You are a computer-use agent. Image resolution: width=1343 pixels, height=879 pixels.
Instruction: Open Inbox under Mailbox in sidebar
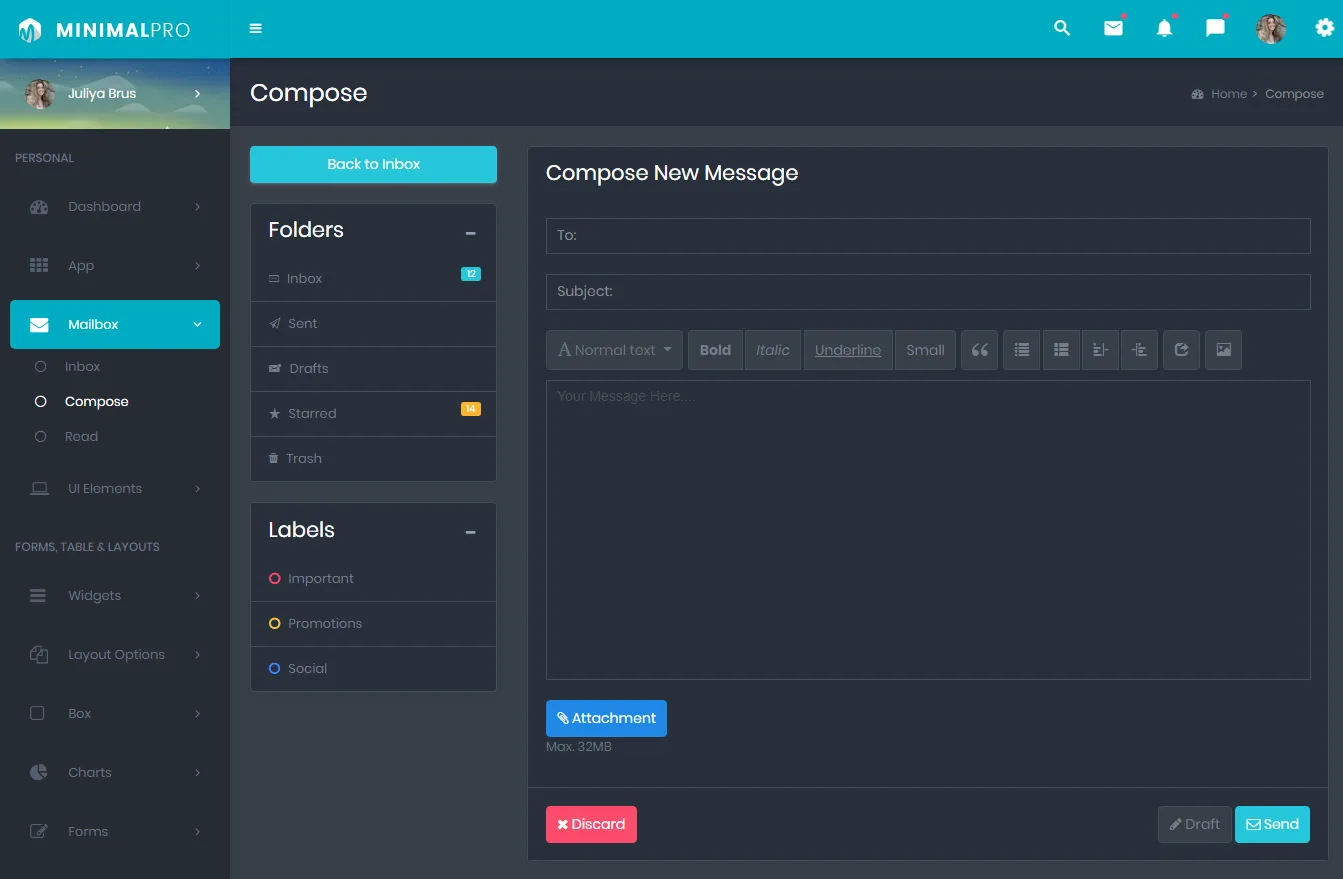click(x=82, y=367)
